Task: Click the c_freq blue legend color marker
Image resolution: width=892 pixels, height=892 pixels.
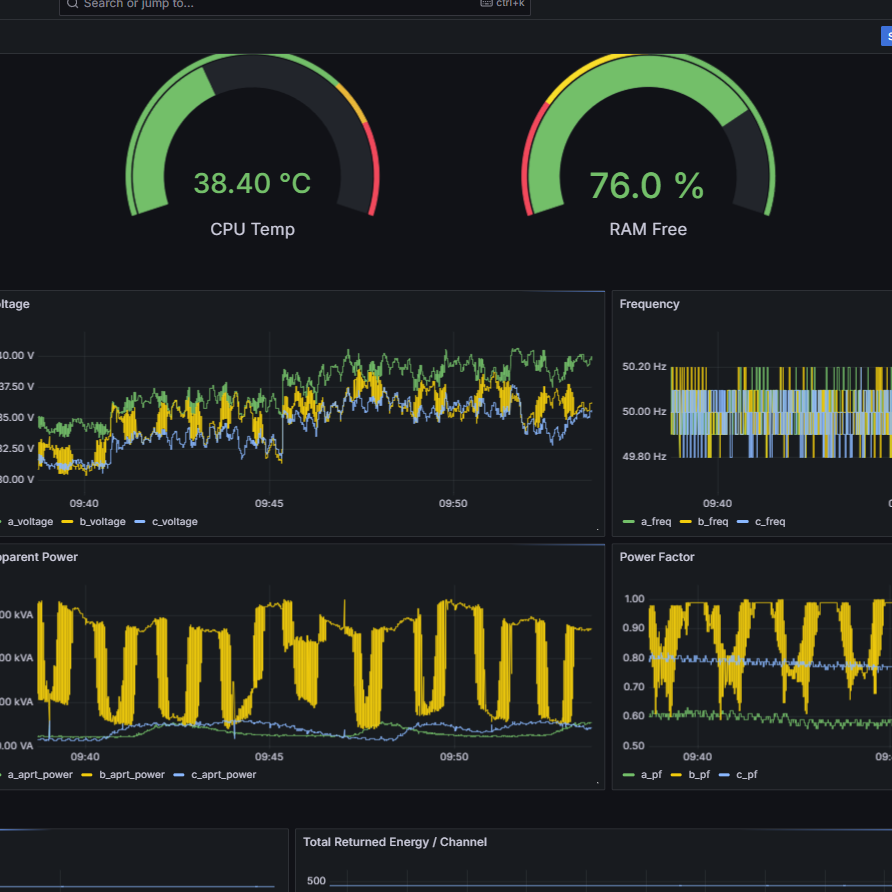Action: (x=742, y=522)
